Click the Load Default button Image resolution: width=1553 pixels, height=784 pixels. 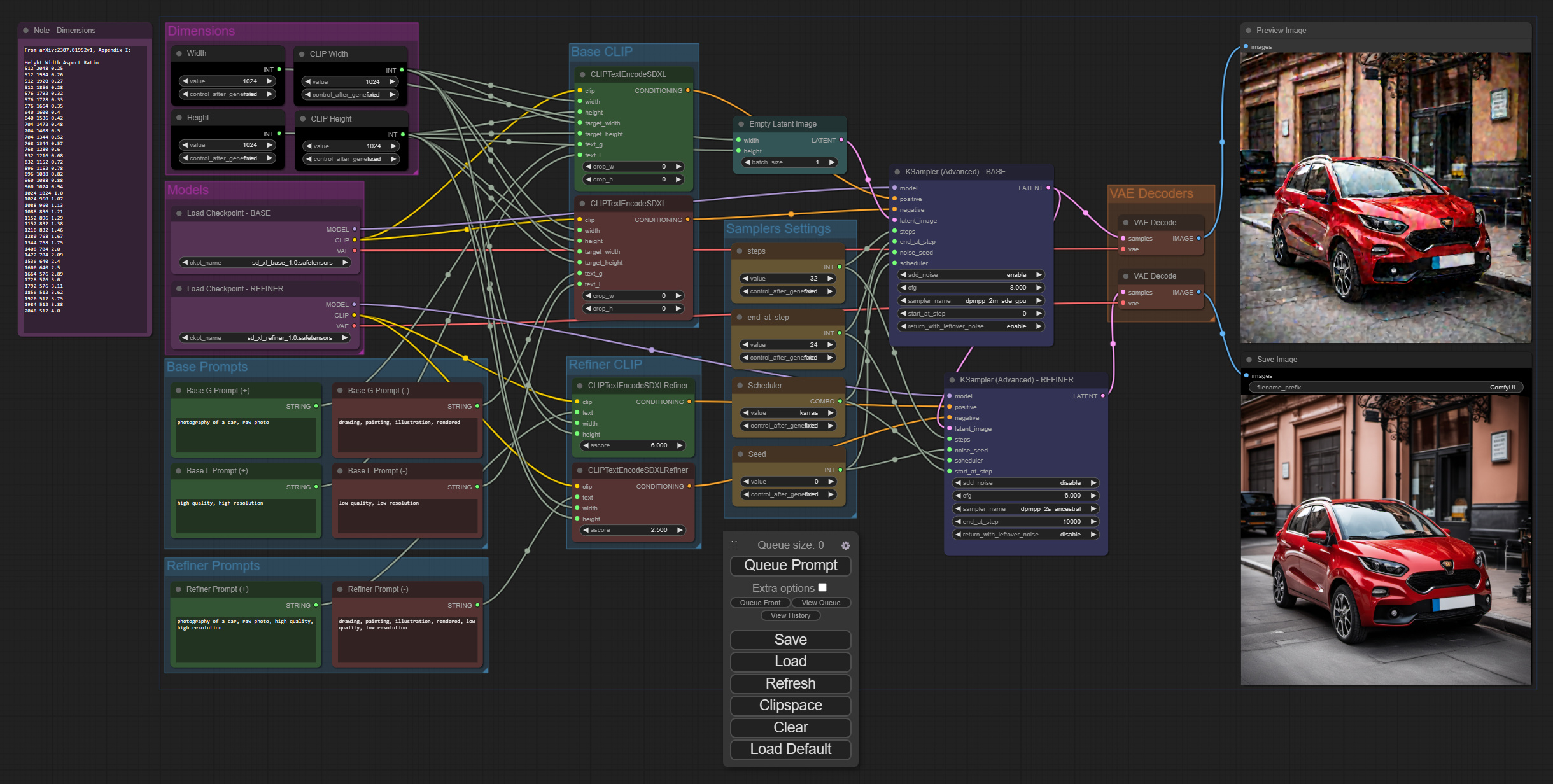[790, 749]
